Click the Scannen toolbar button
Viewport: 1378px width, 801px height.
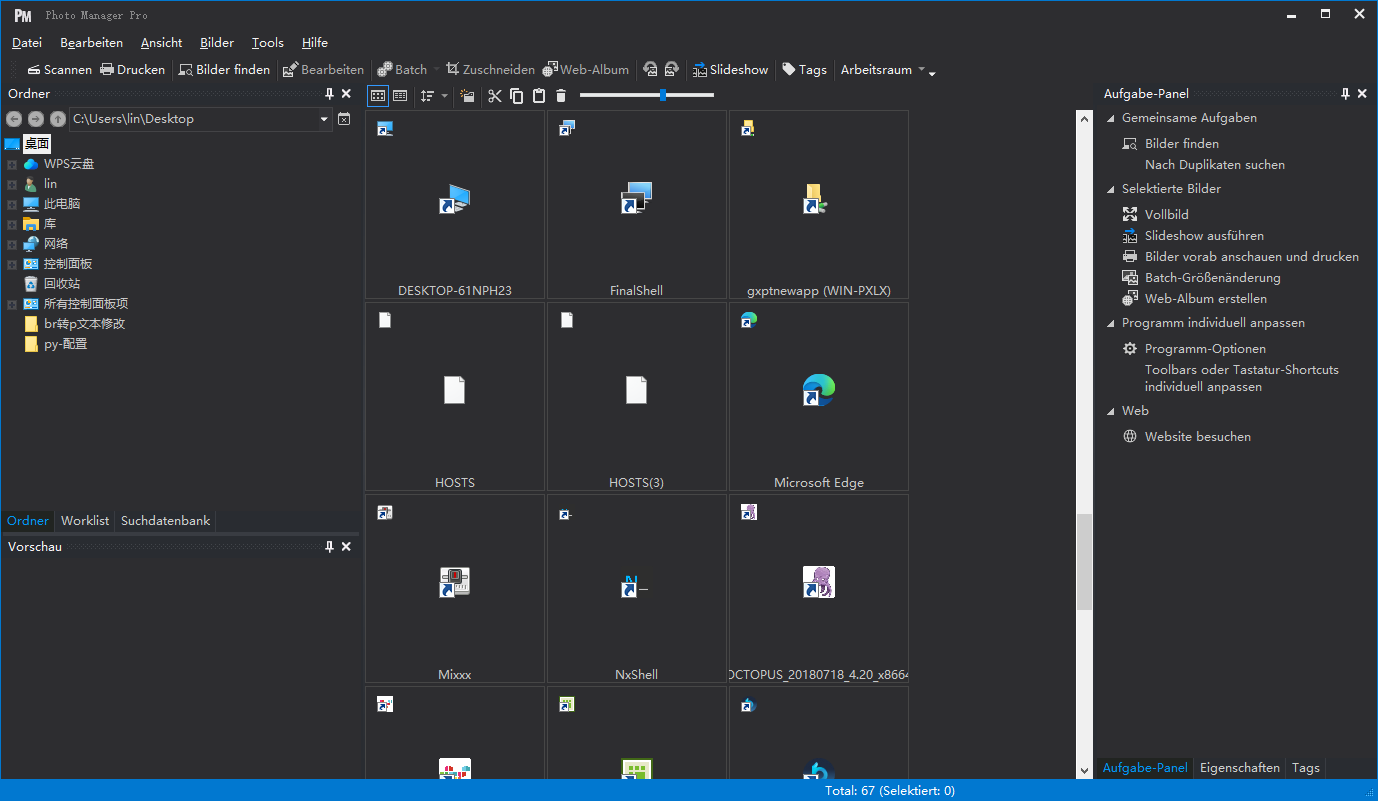(x=59, y=70)
